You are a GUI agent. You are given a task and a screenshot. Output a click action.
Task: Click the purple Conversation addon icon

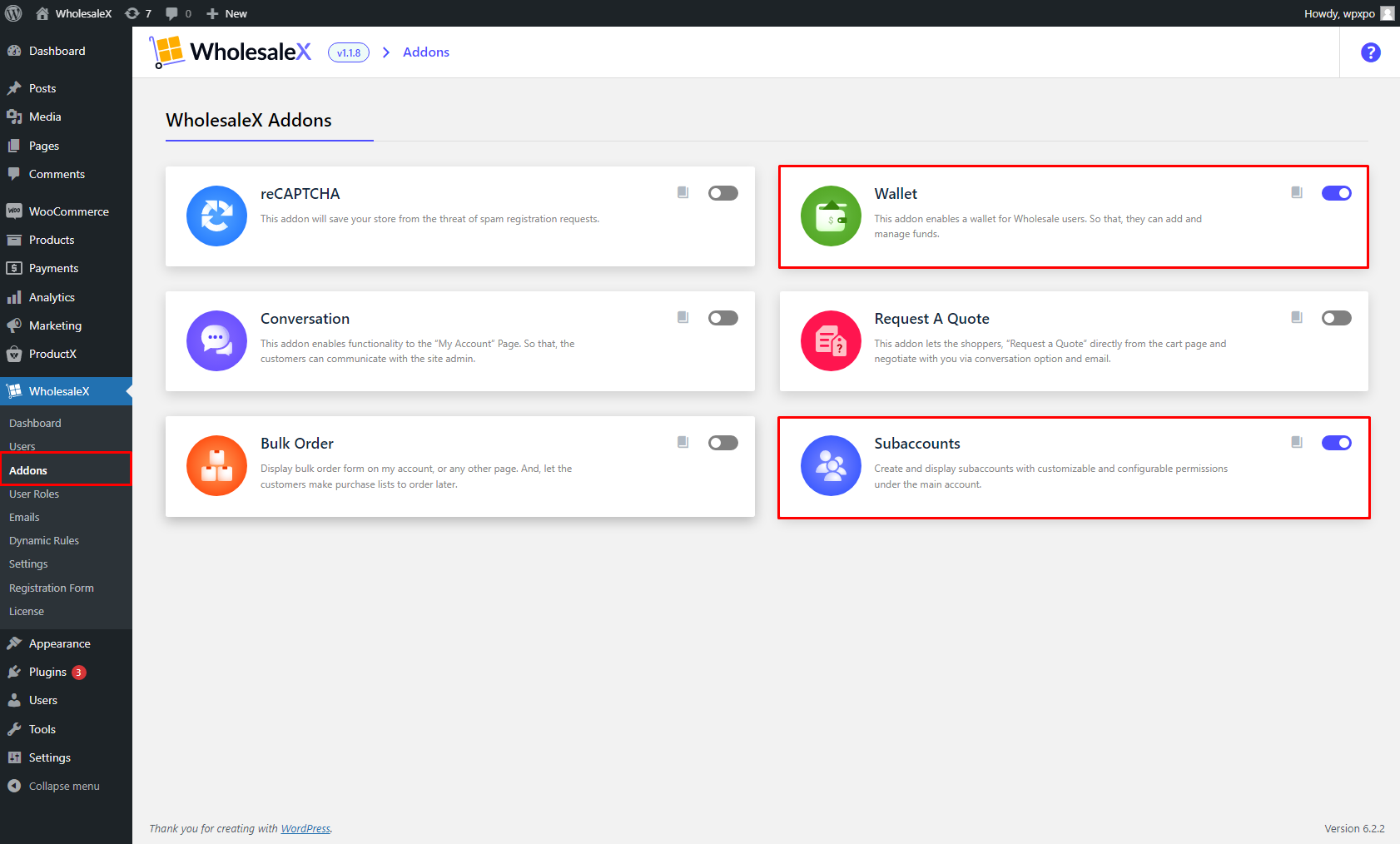tap(216, 340)
